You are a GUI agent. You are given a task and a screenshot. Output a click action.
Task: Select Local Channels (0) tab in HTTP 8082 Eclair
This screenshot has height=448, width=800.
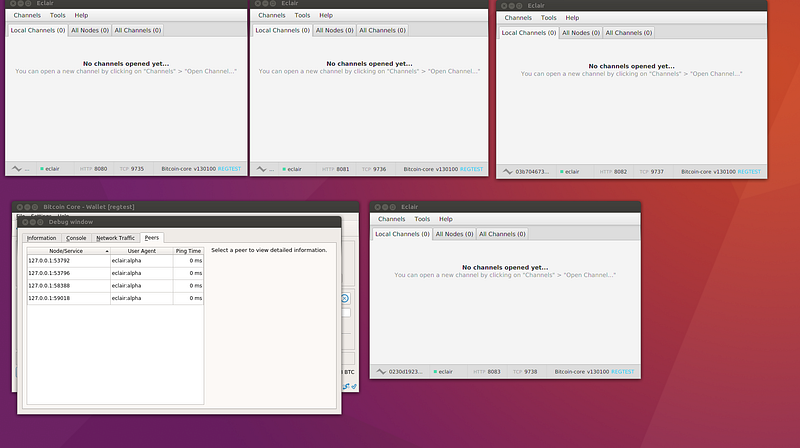[x=529, y=33]
